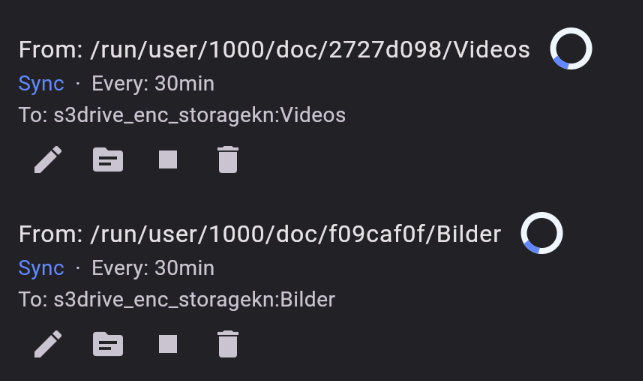Select the From path ending in /Videos
Viewport: 643px width, 381px height.
coord(310,50)
